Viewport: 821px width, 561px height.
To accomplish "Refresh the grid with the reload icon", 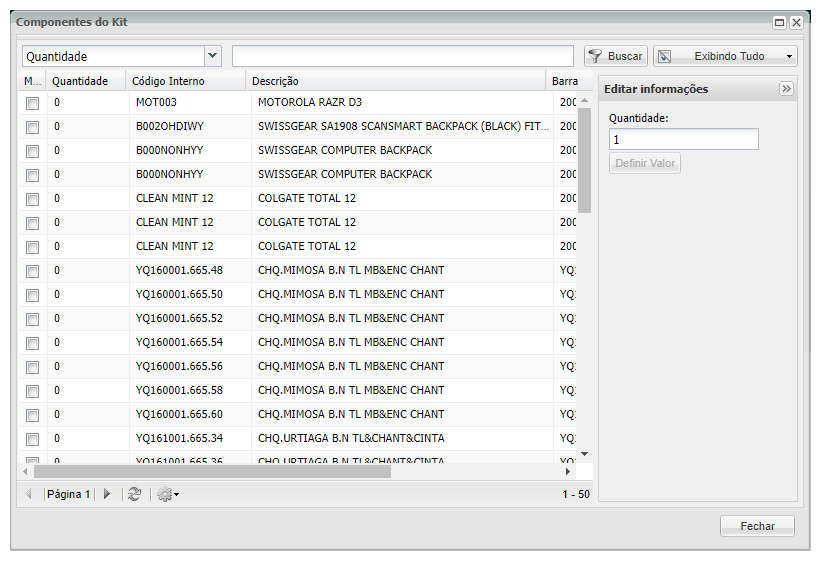I will [135, 494].
